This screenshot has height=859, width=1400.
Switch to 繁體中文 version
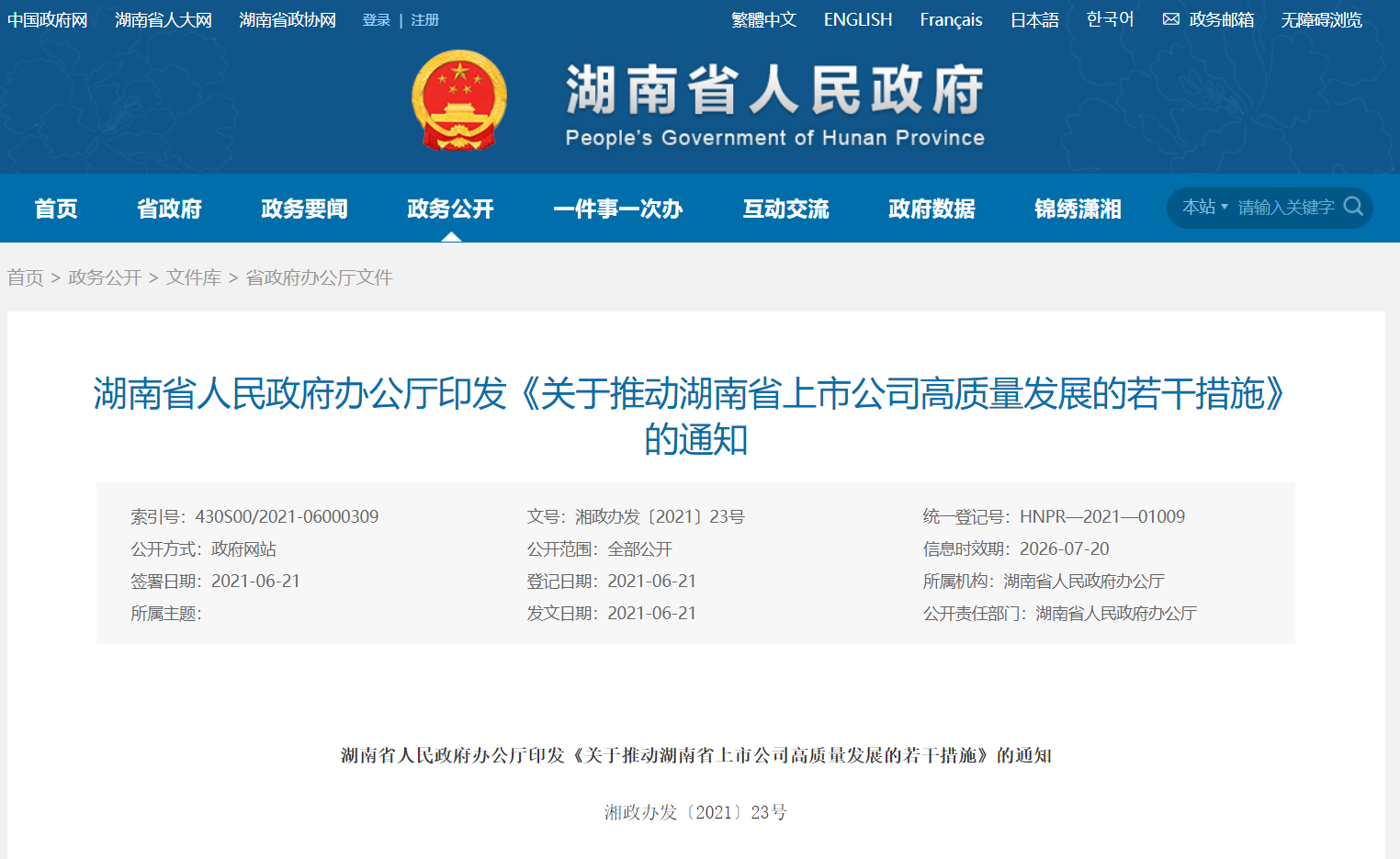pyautogui.click(x=763, y=19)
